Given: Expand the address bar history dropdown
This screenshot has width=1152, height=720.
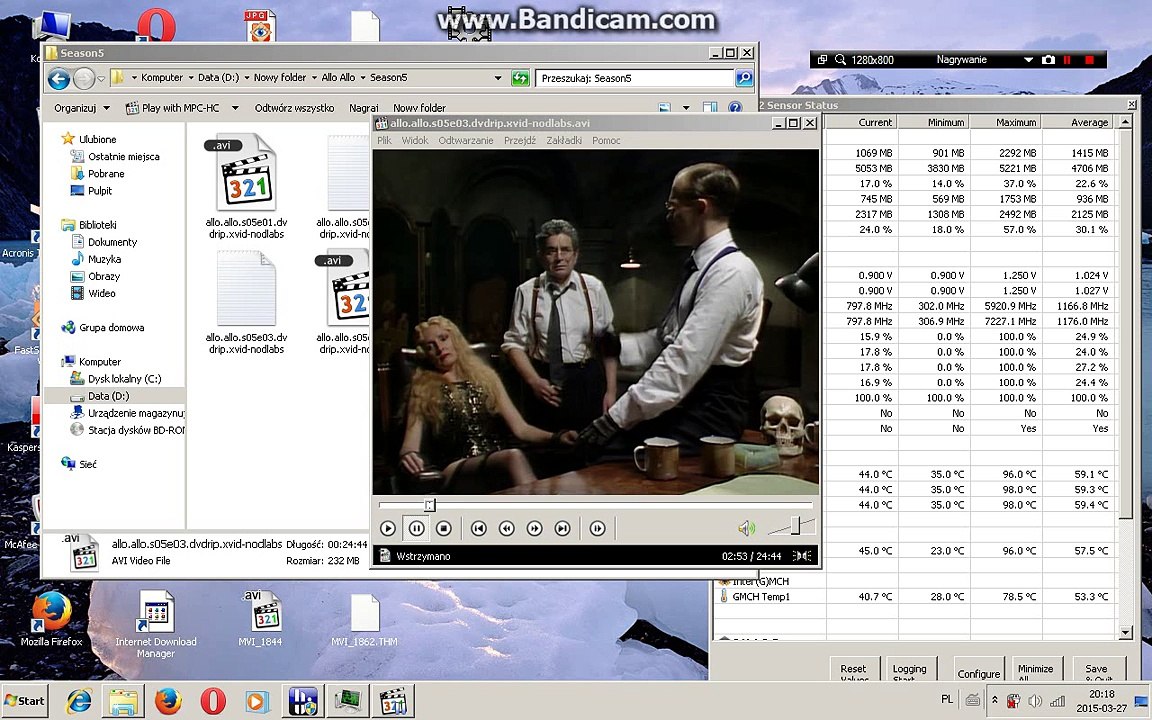Looking at the screenshot, I should tap(498, 78).
